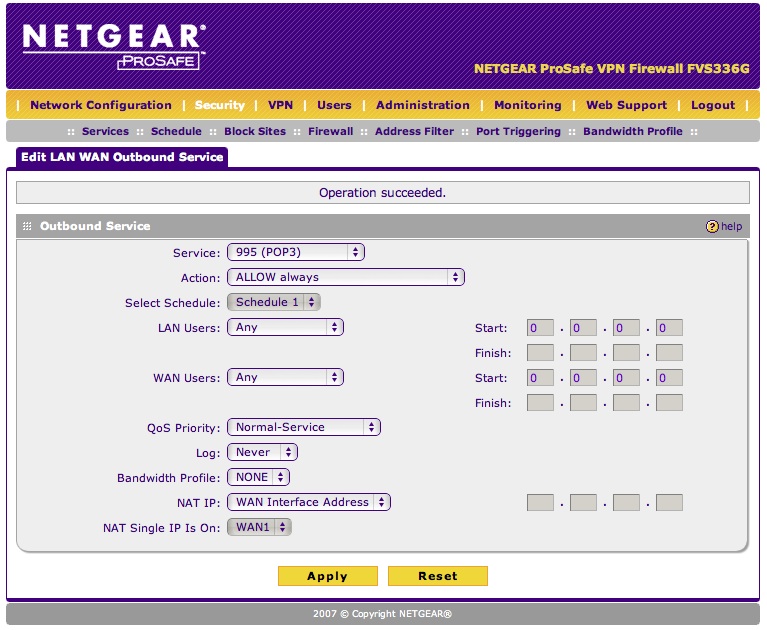Open the NAT IP dropdown

[309, 502]
